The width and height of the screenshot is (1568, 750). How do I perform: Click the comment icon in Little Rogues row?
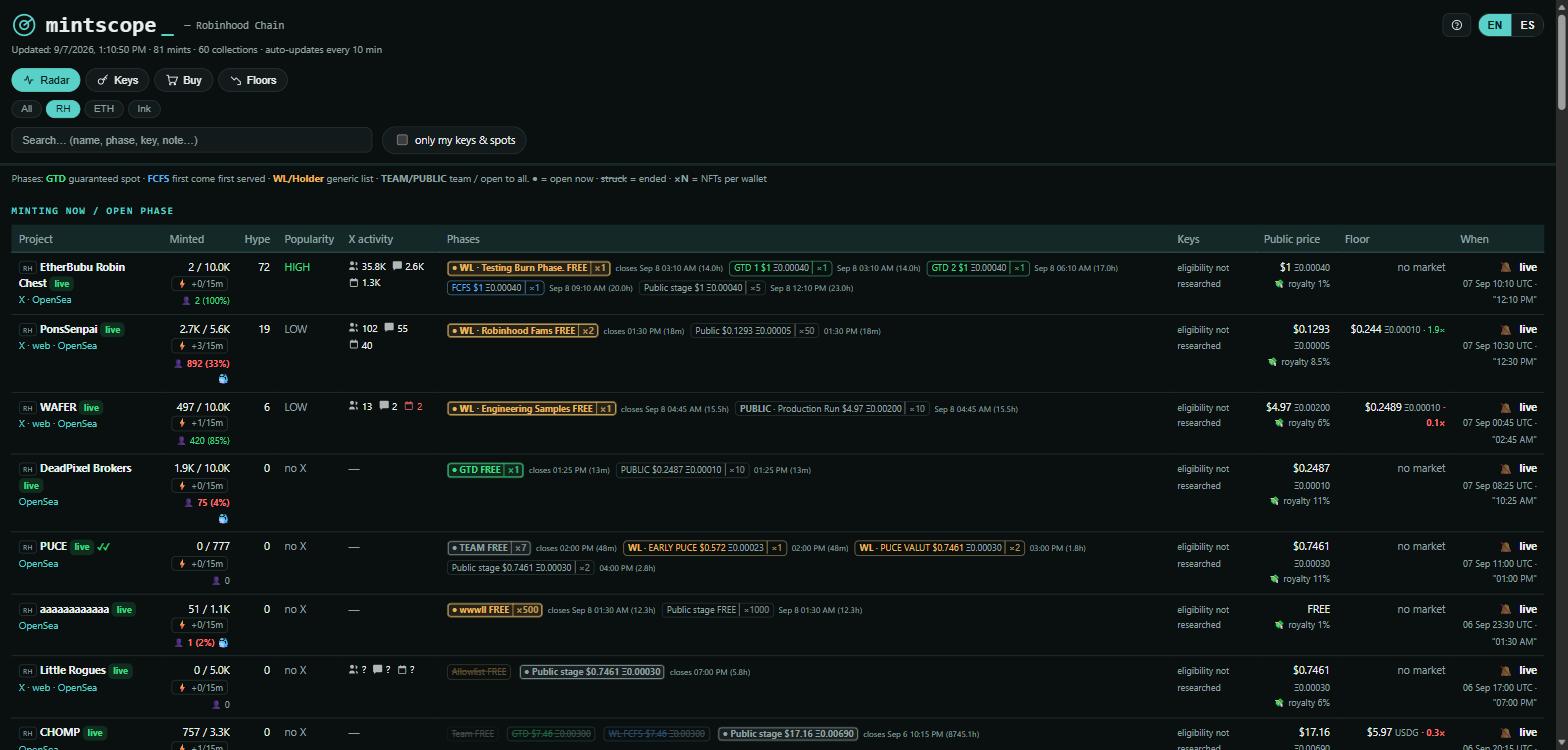377,670
